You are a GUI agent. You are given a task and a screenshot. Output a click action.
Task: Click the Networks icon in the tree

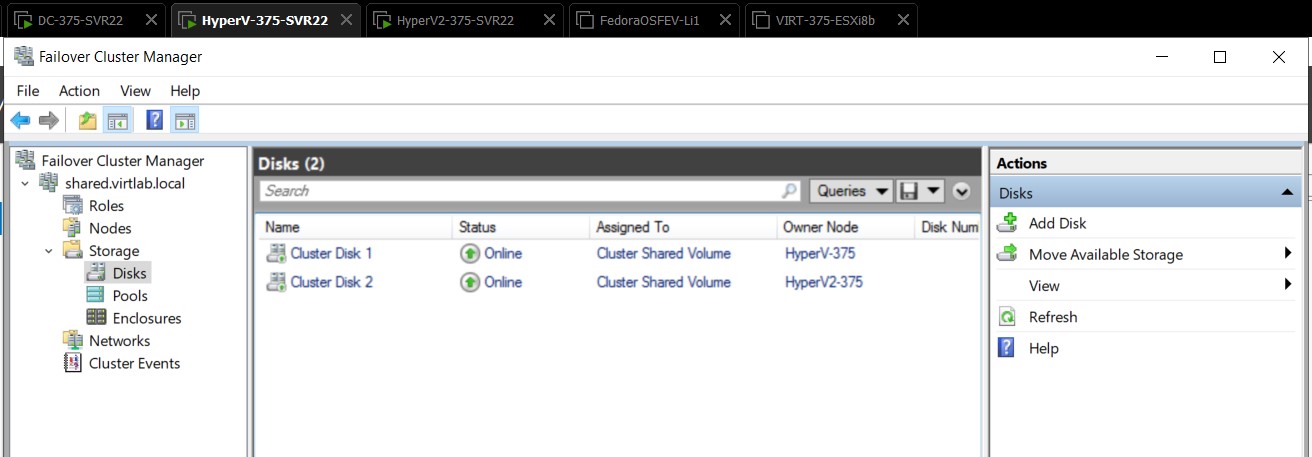coord(72,340)
